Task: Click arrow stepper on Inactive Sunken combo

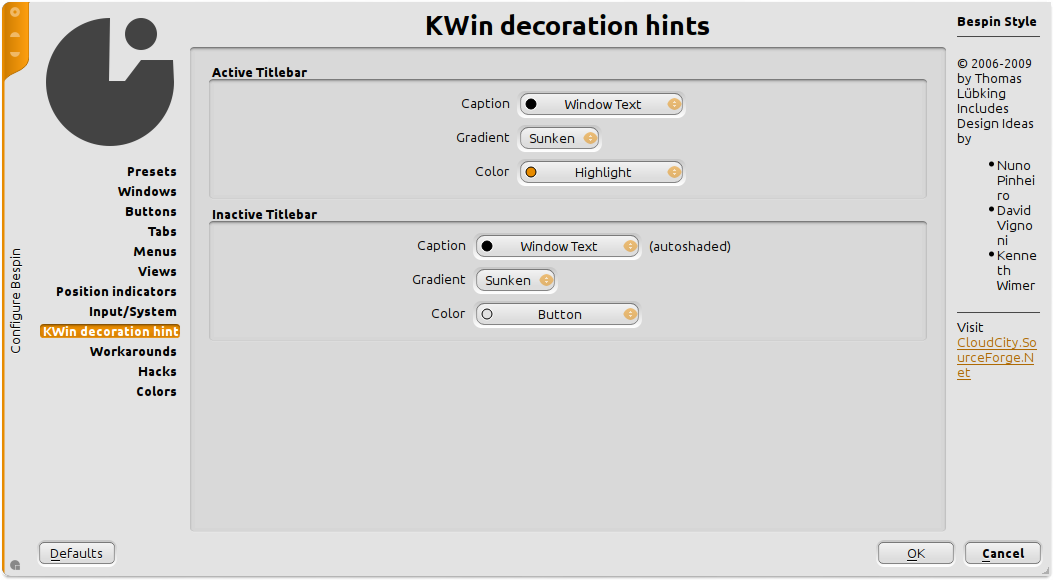Action: (546, 280)
